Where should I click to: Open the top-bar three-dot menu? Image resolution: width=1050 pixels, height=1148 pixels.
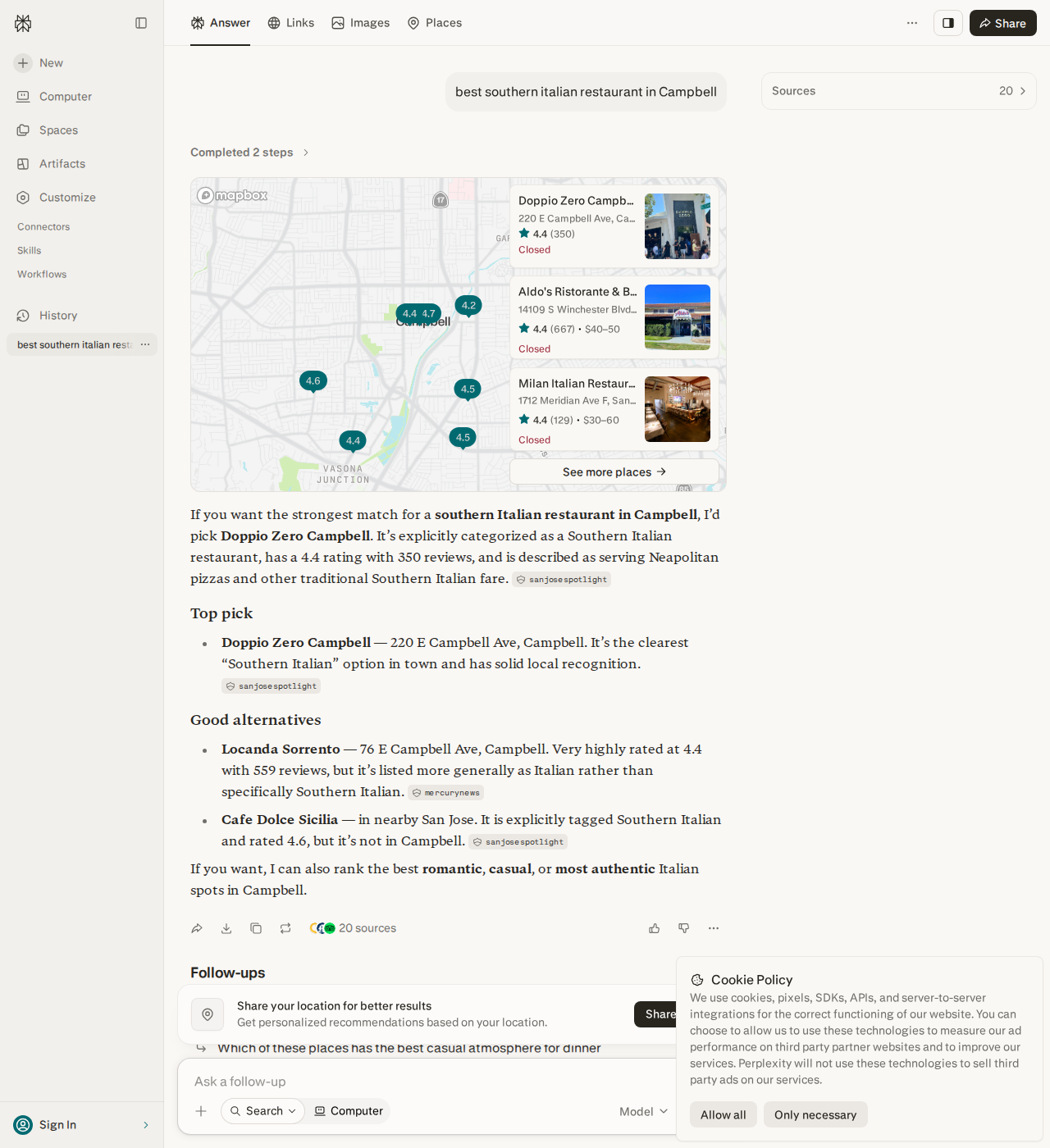[x=912, y=23]
